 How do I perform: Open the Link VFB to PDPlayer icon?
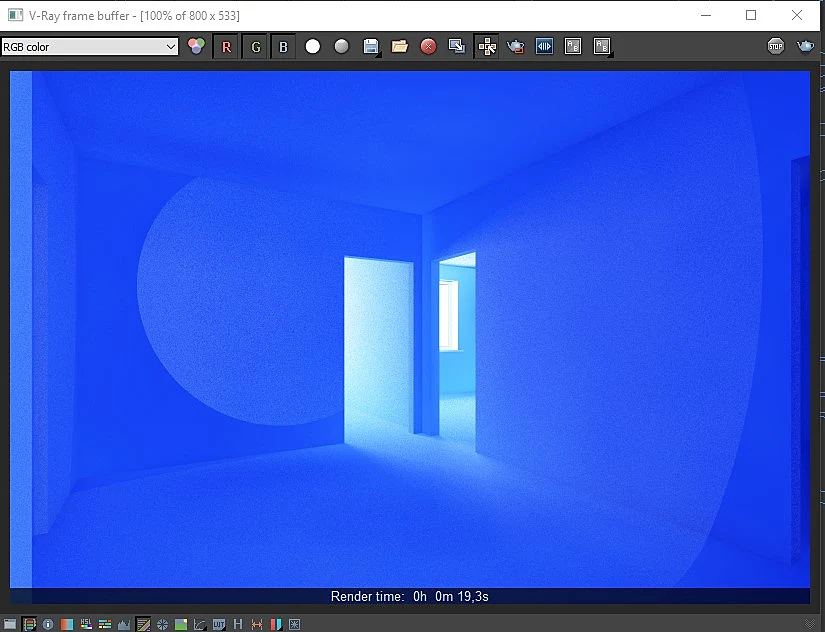point(544,46)
